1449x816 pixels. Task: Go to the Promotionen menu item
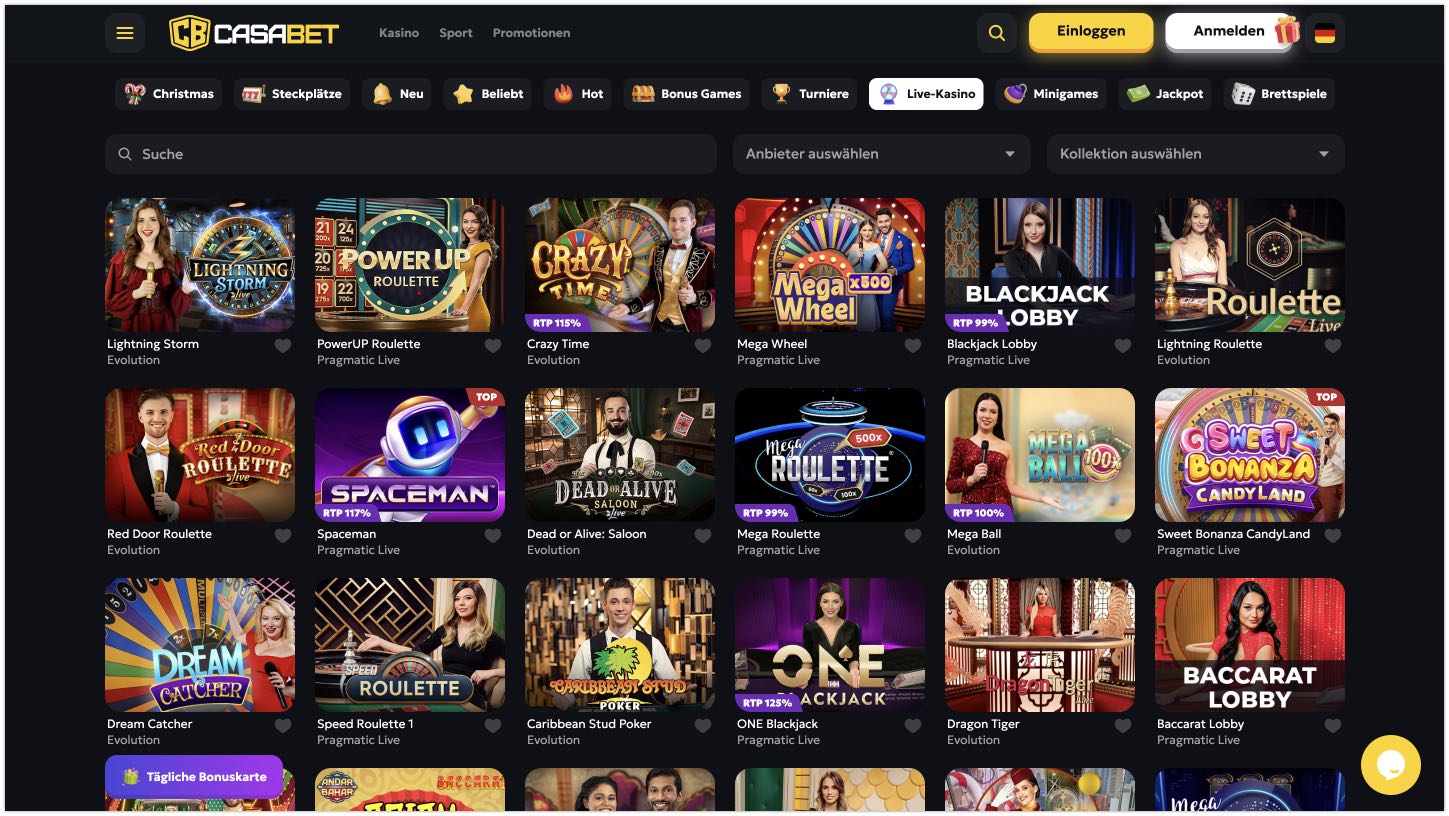click(531, 33)
